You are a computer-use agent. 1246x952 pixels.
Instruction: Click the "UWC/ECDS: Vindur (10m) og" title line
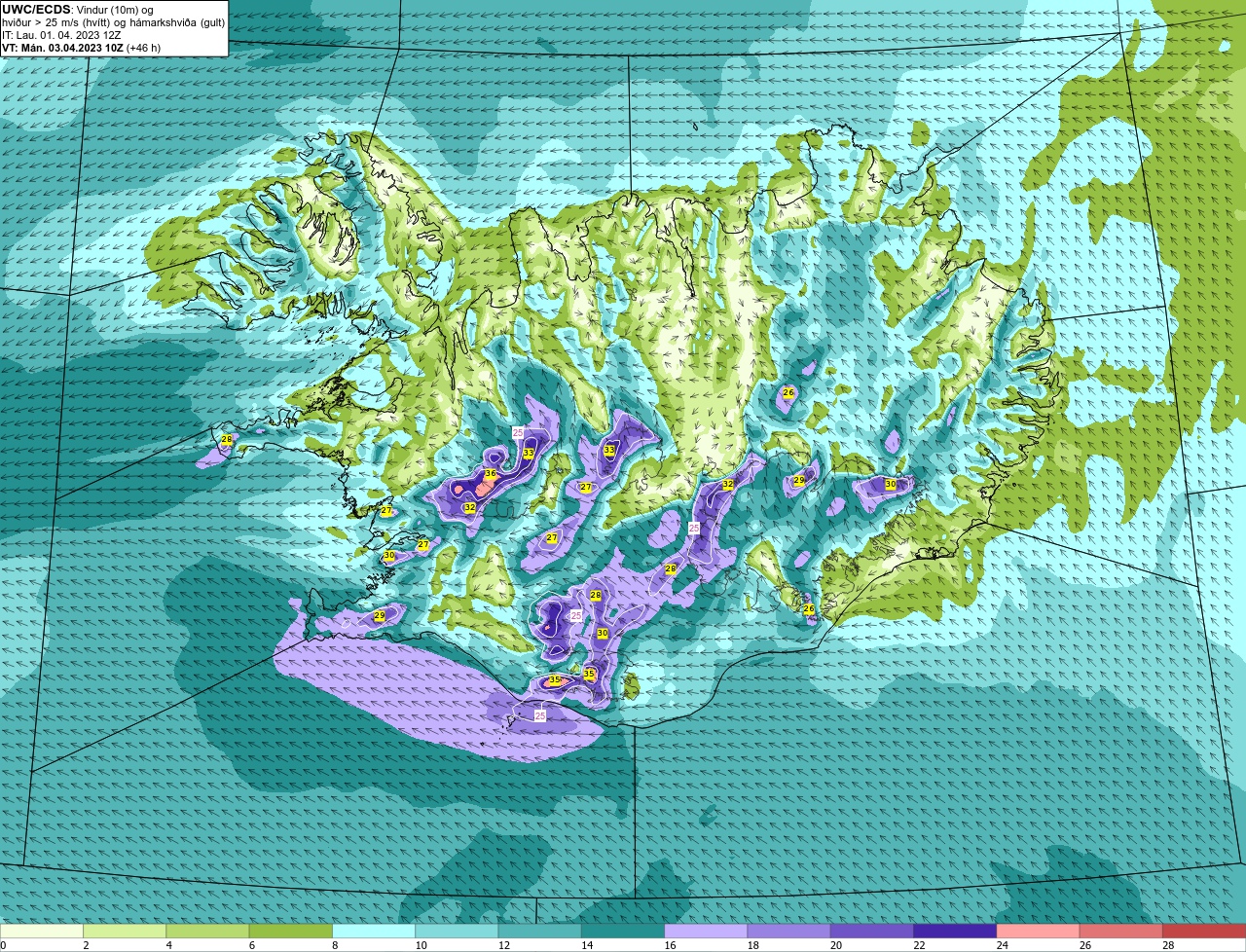click(x=78, y=10)
